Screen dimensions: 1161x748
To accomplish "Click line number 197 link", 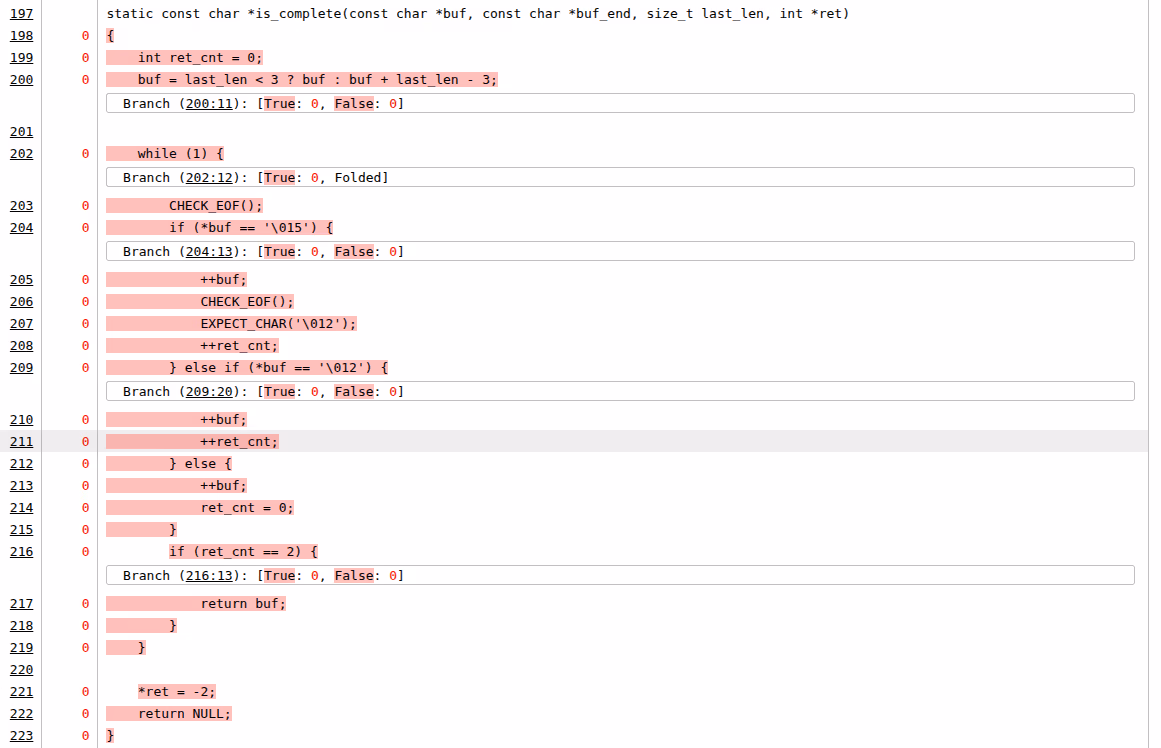I will (21, 14).
